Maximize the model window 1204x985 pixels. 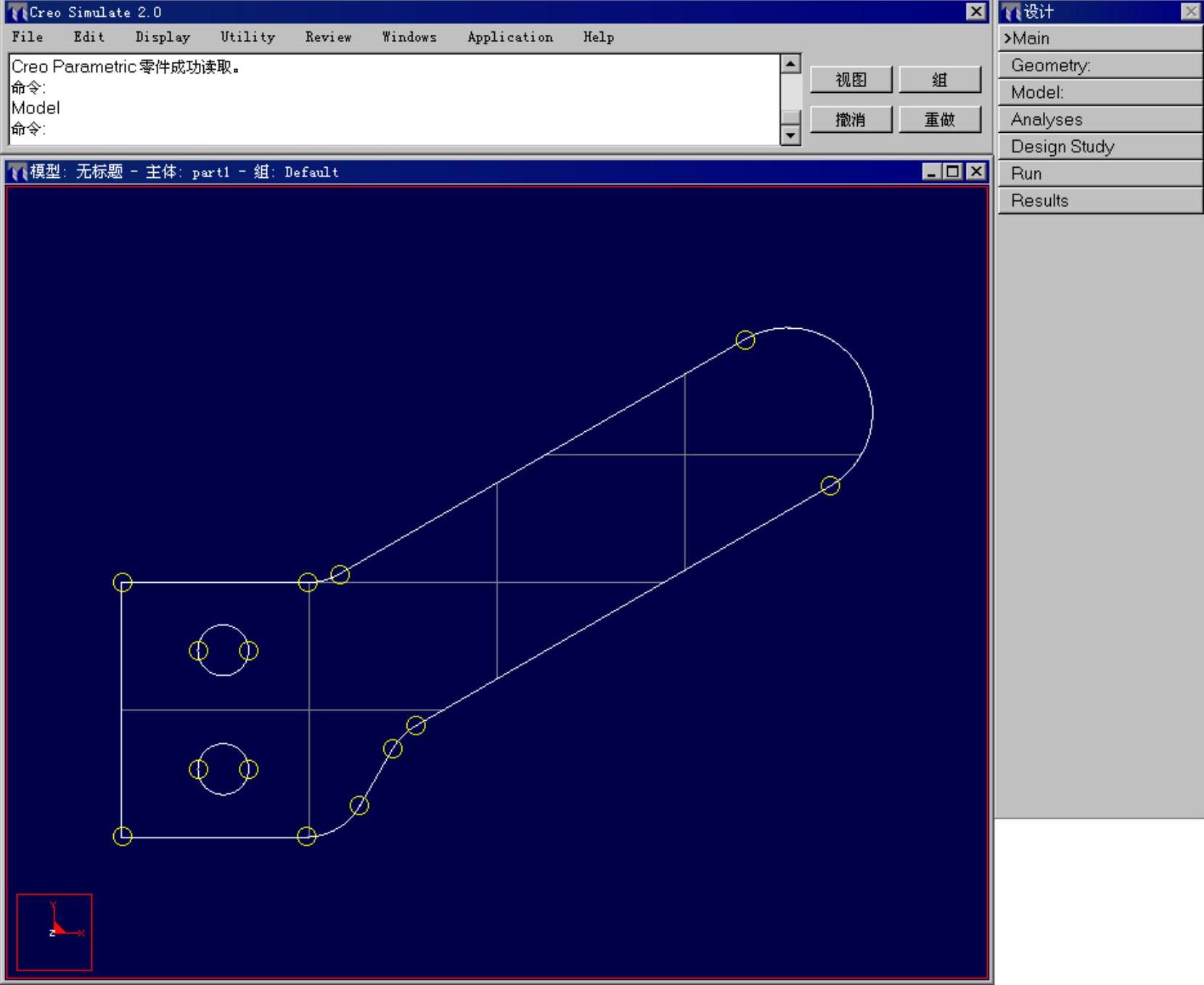point(953,171)
